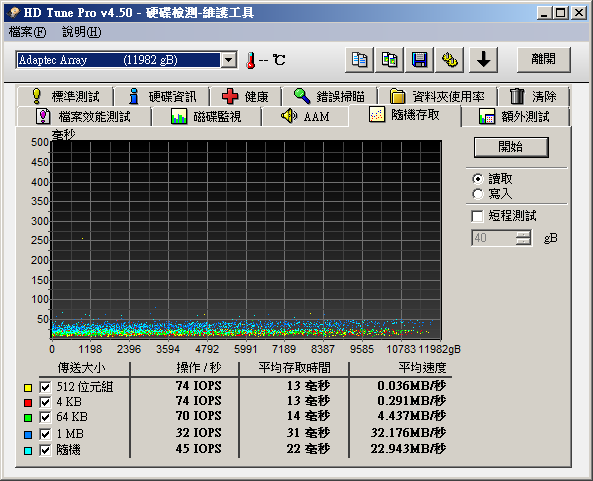Uncheck the 1 MB transfer size checkbox
The width and height of the screenshot is (593, 481).
[45, 434]
